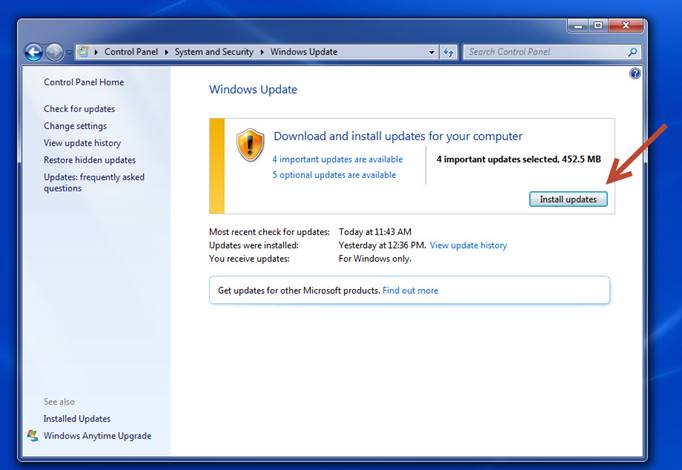Click the Forward navigation arrow button
Viewport: 682px width, 470px height.
pyautogui.click(x=54, y=52)
